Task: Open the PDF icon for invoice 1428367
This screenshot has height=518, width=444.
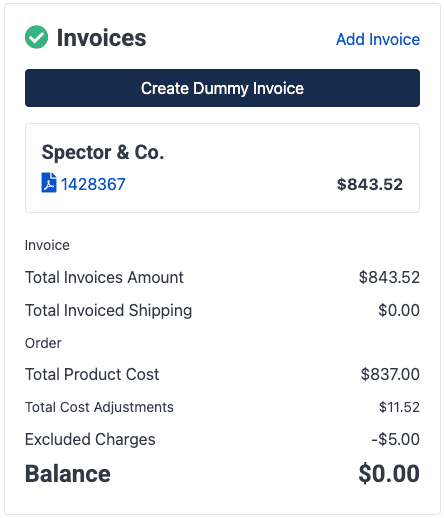Action: [x=49, y=183]
